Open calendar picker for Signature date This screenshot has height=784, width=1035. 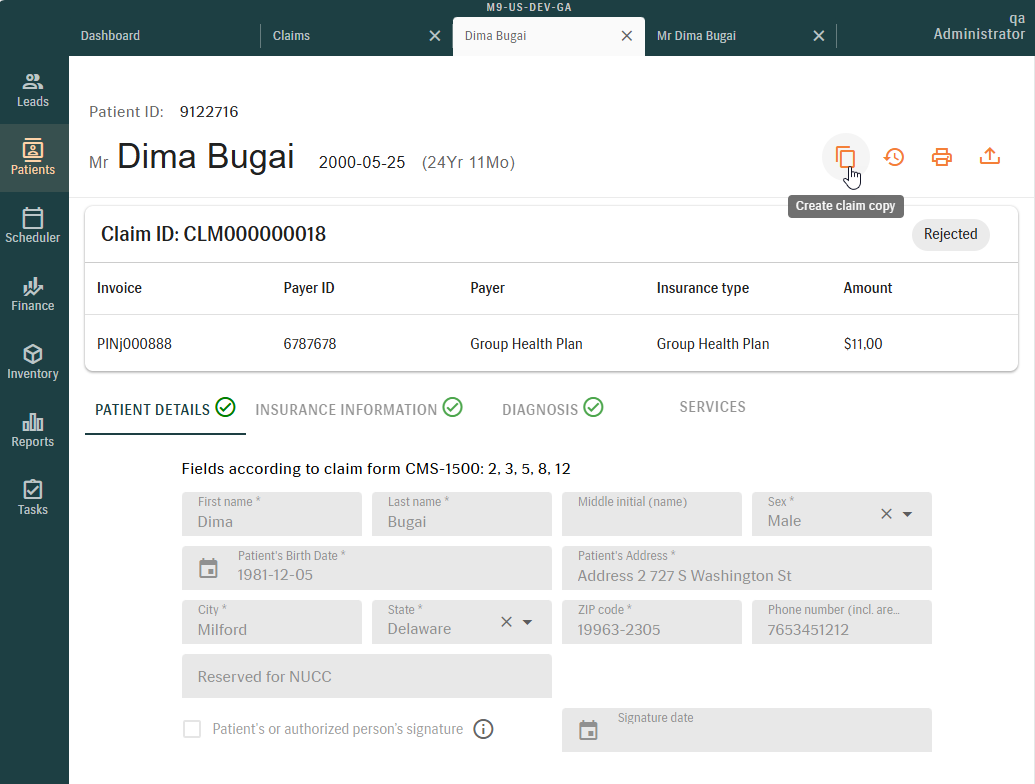(588, 730)
